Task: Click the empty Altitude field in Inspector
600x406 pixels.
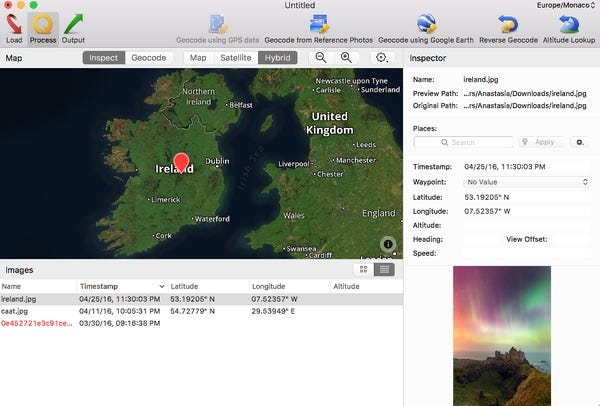Action: coord(527,225)
